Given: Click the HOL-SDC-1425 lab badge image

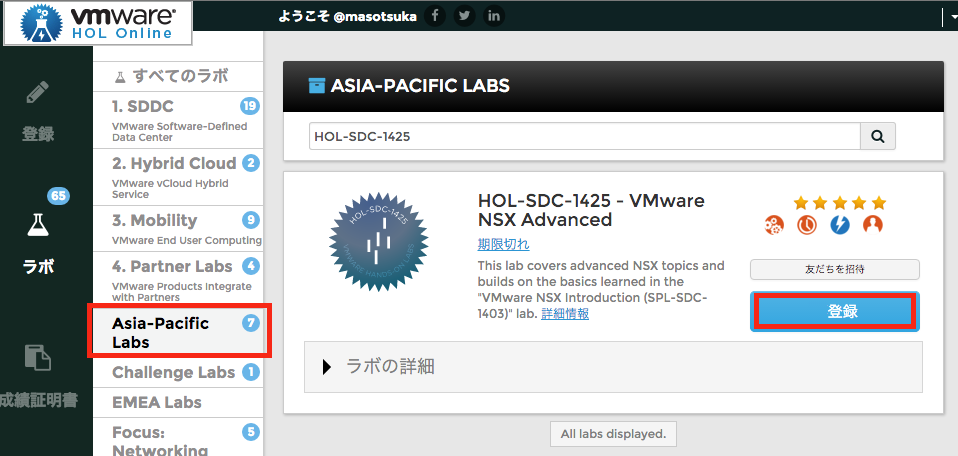Looking at the screenshot, I should click(x=379, y=241).
